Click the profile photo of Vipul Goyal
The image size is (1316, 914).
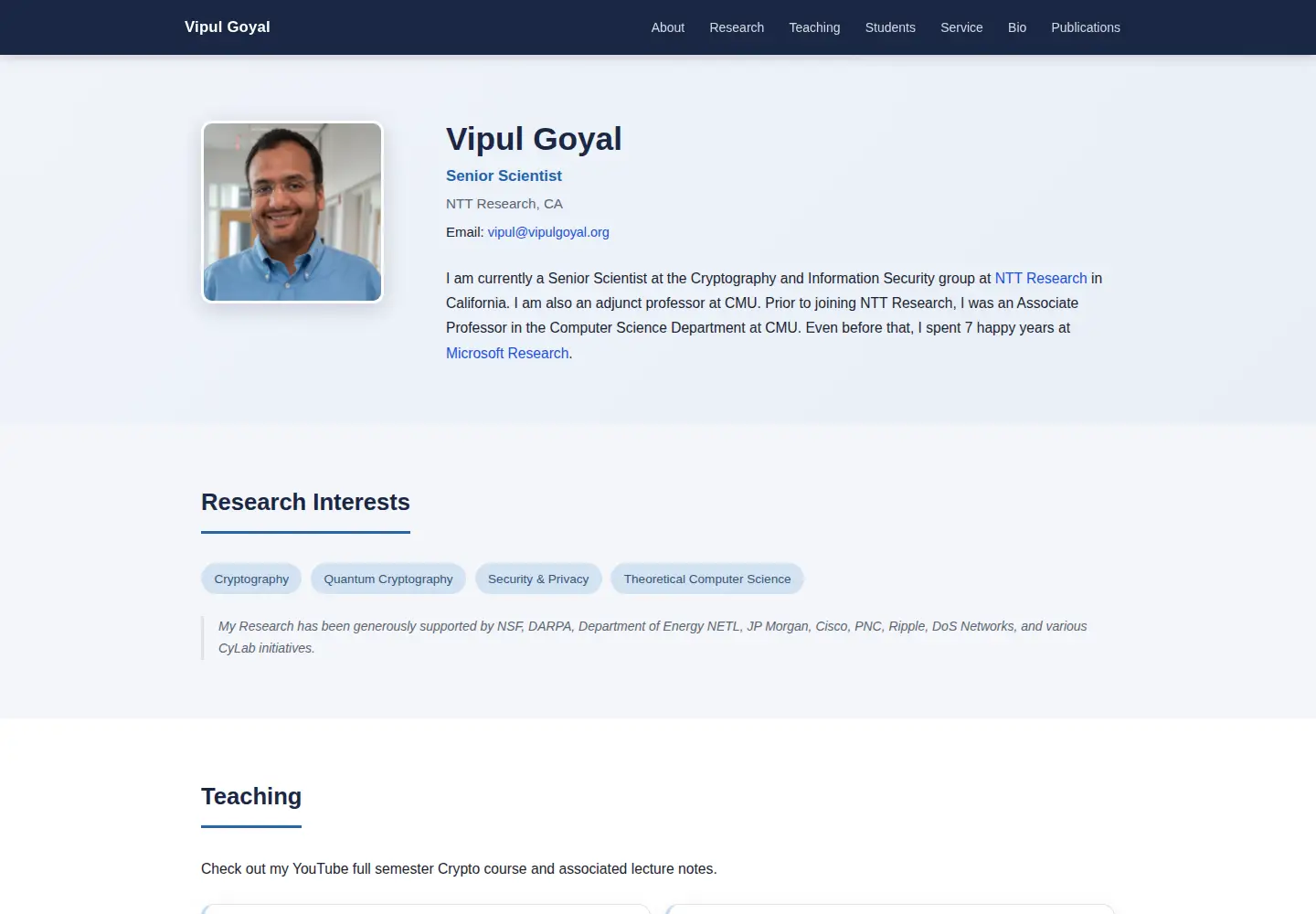[x=292, y=212]
